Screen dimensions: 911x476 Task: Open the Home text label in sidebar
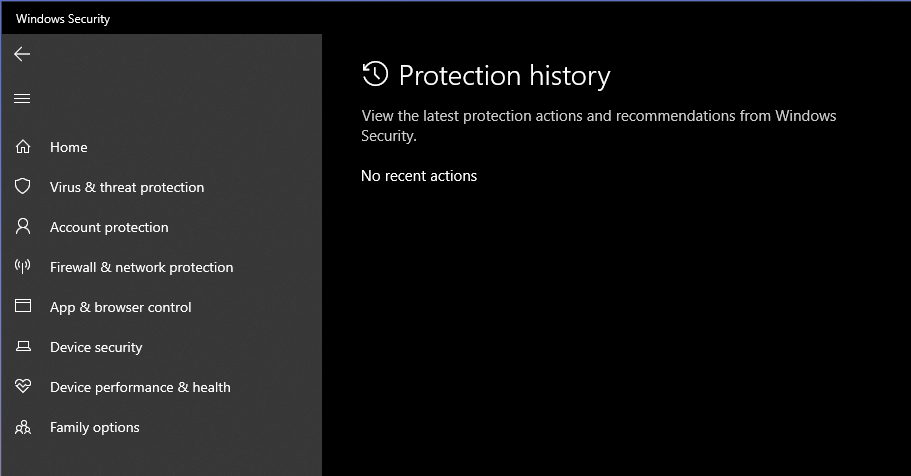click(69, 147)
